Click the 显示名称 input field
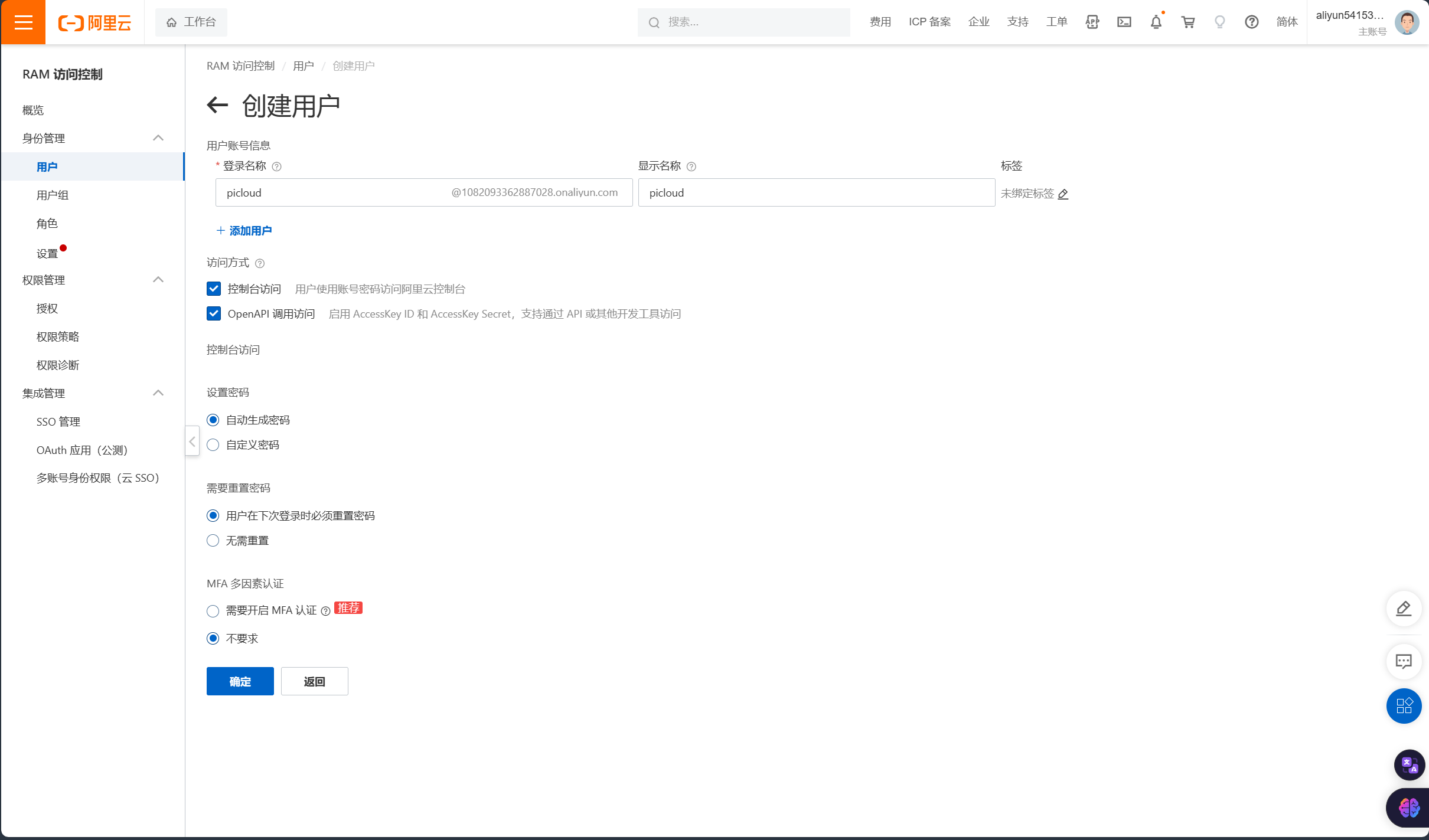This screenshot has width=1429, height=840. (x=816, y=193)
